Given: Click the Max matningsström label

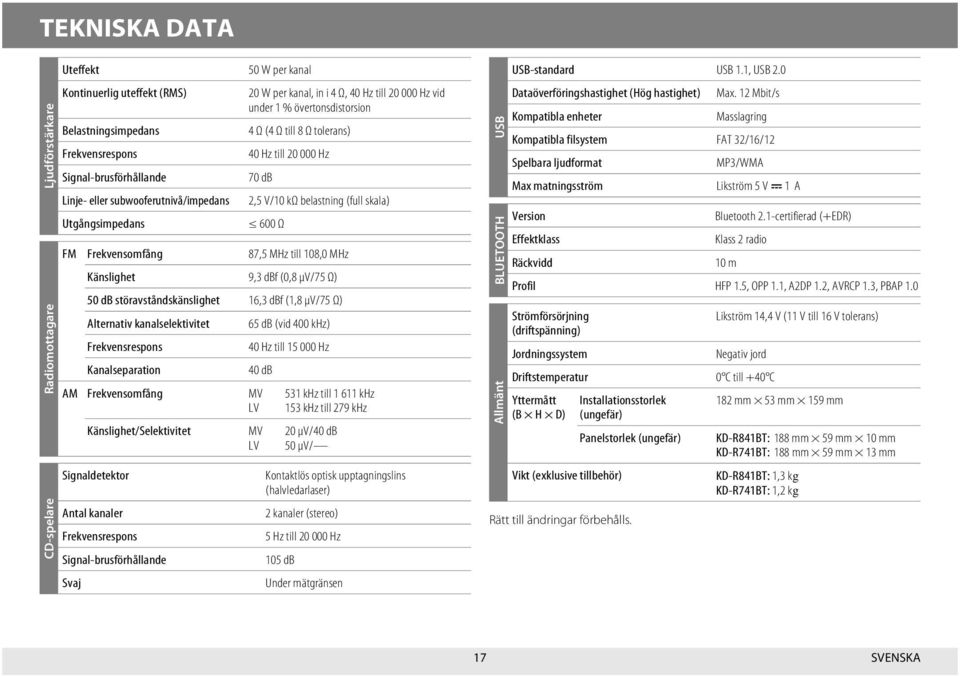Looking at the screenshot, I should (557, 186).
